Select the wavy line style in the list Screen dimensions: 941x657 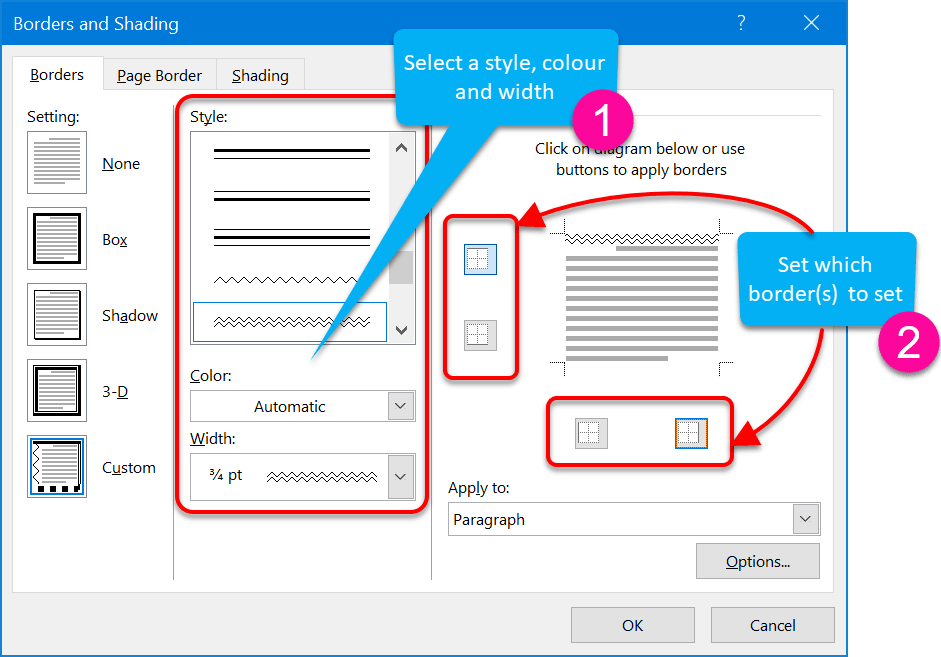[x=289, y=322]
